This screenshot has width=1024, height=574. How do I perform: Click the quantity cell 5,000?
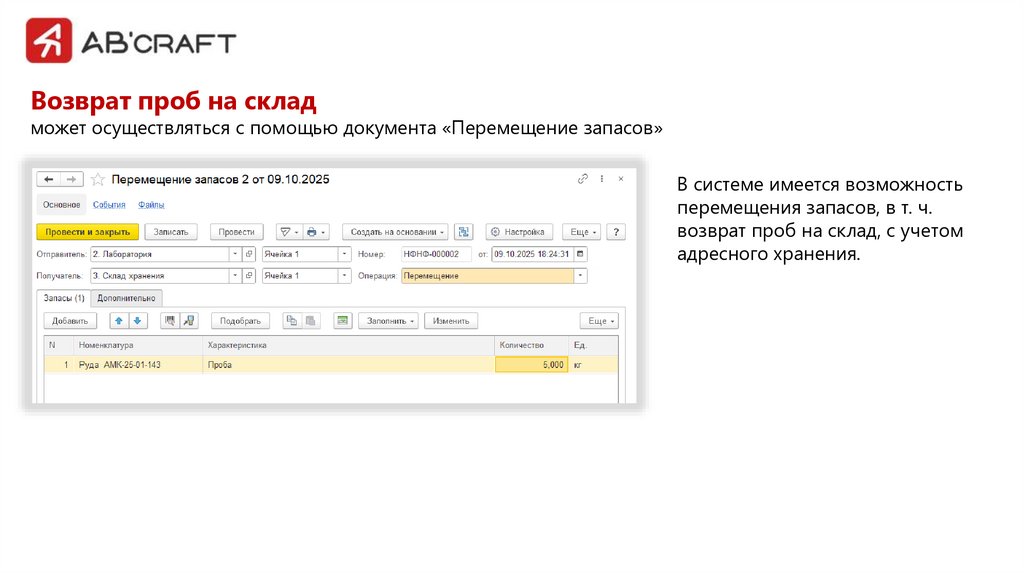click(x=532, y=365)
